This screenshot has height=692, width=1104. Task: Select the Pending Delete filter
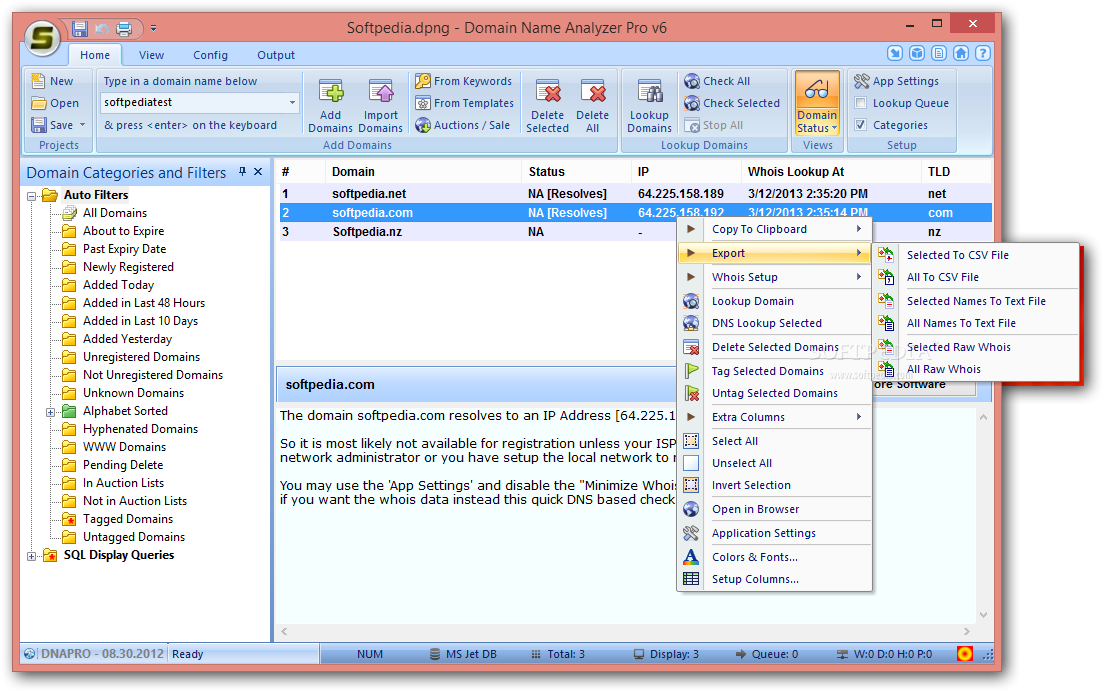click(123, 465)
